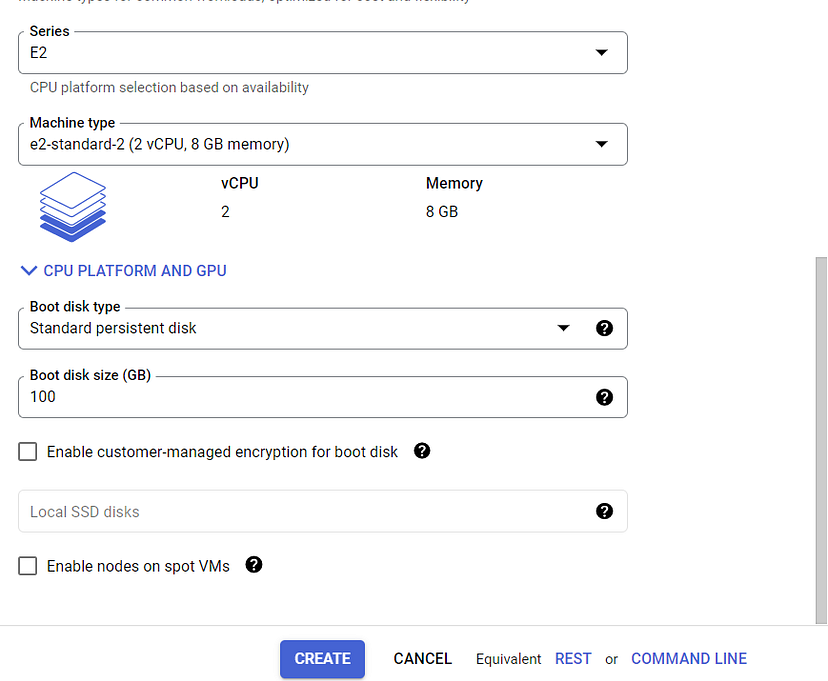Screen dimensions: 828x681
Task: Click the CANCEL button
Action: click(x=422, y=658)
